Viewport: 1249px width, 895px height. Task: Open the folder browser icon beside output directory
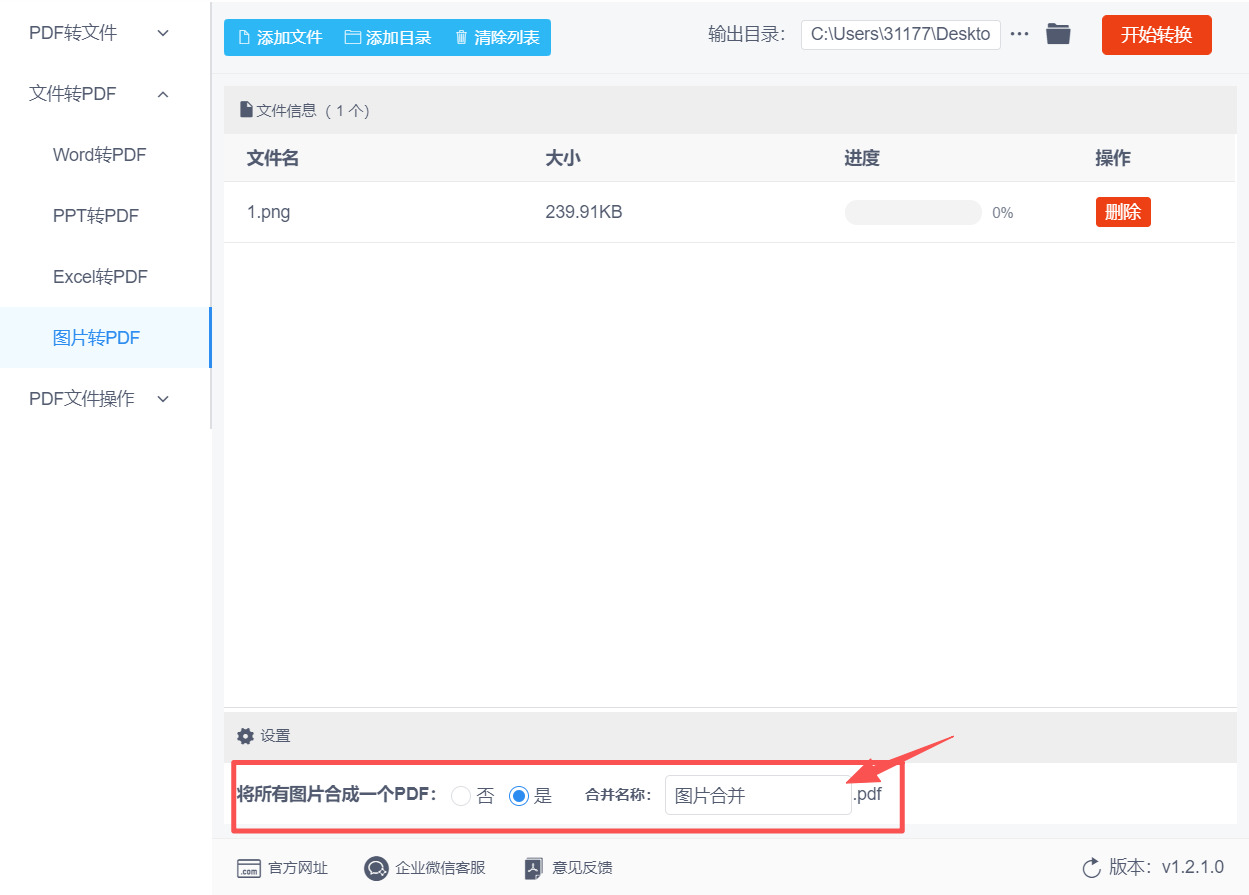pyautogui.click(x=1058, y=33)
